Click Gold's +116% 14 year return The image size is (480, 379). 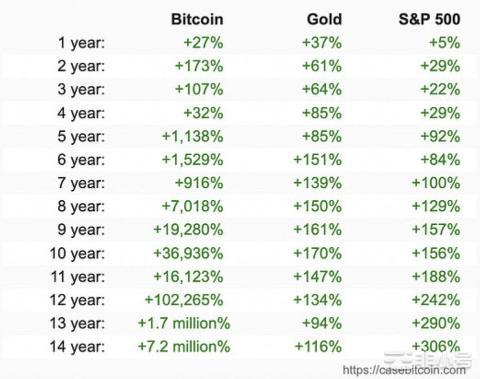click(x=318, y=347)
